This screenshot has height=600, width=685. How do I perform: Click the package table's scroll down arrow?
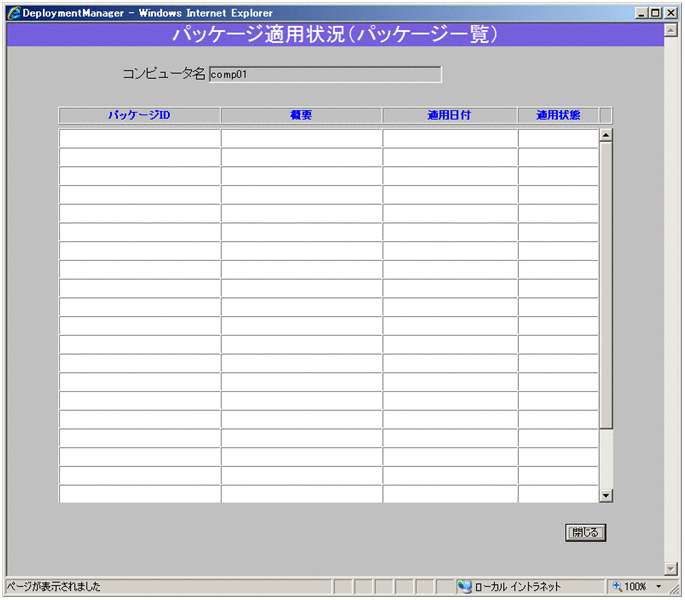point(605,496)
